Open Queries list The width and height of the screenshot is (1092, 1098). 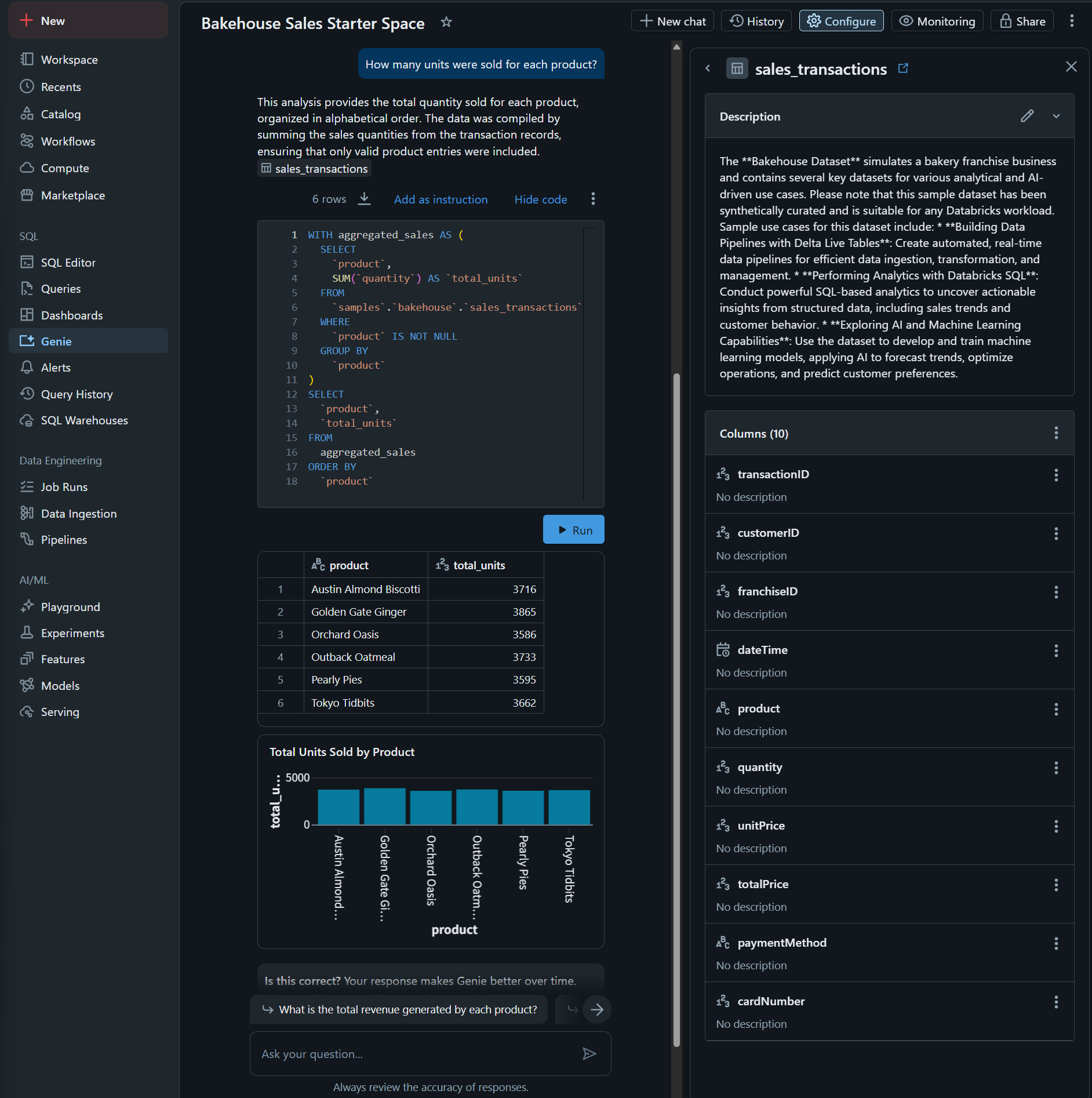point(88,289)
